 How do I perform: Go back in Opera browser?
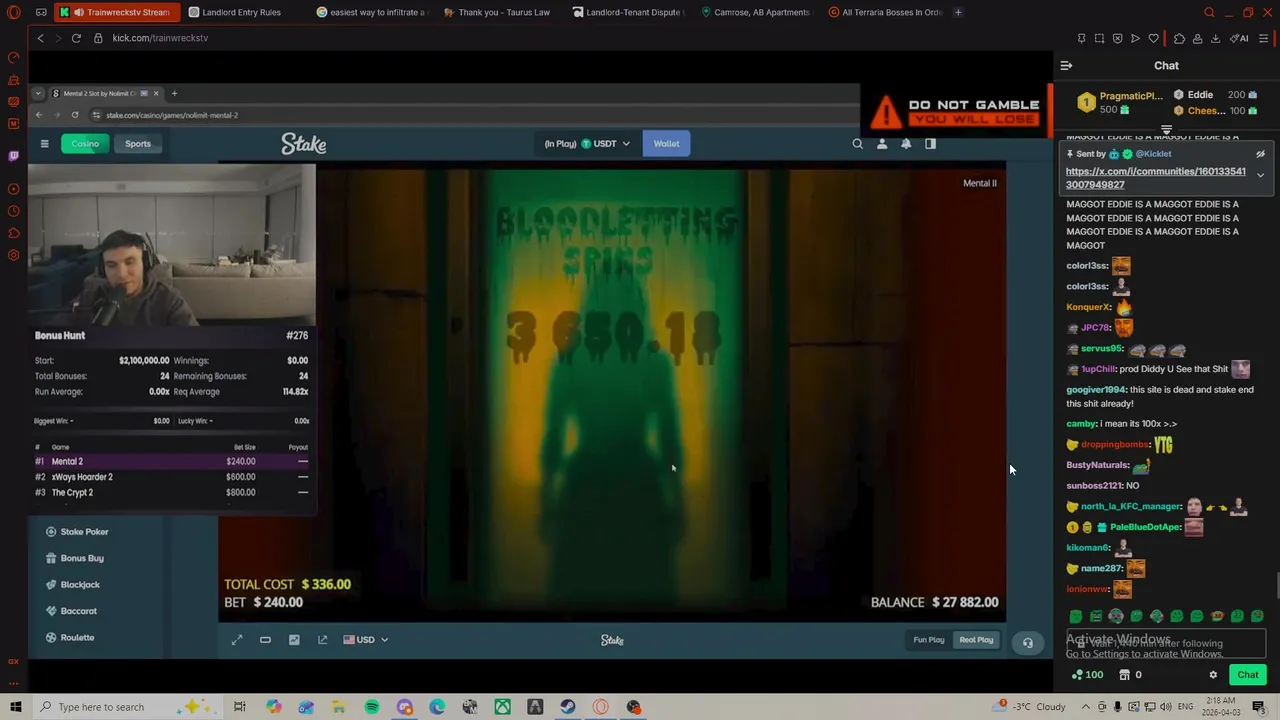[x=40, y=38]
